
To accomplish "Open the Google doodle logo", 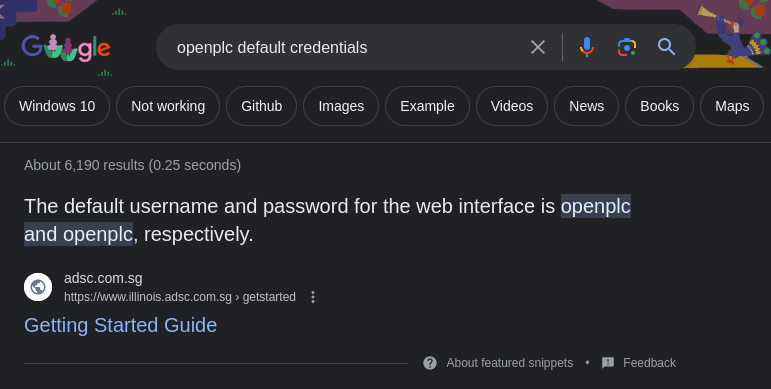I will pos(66,48).
